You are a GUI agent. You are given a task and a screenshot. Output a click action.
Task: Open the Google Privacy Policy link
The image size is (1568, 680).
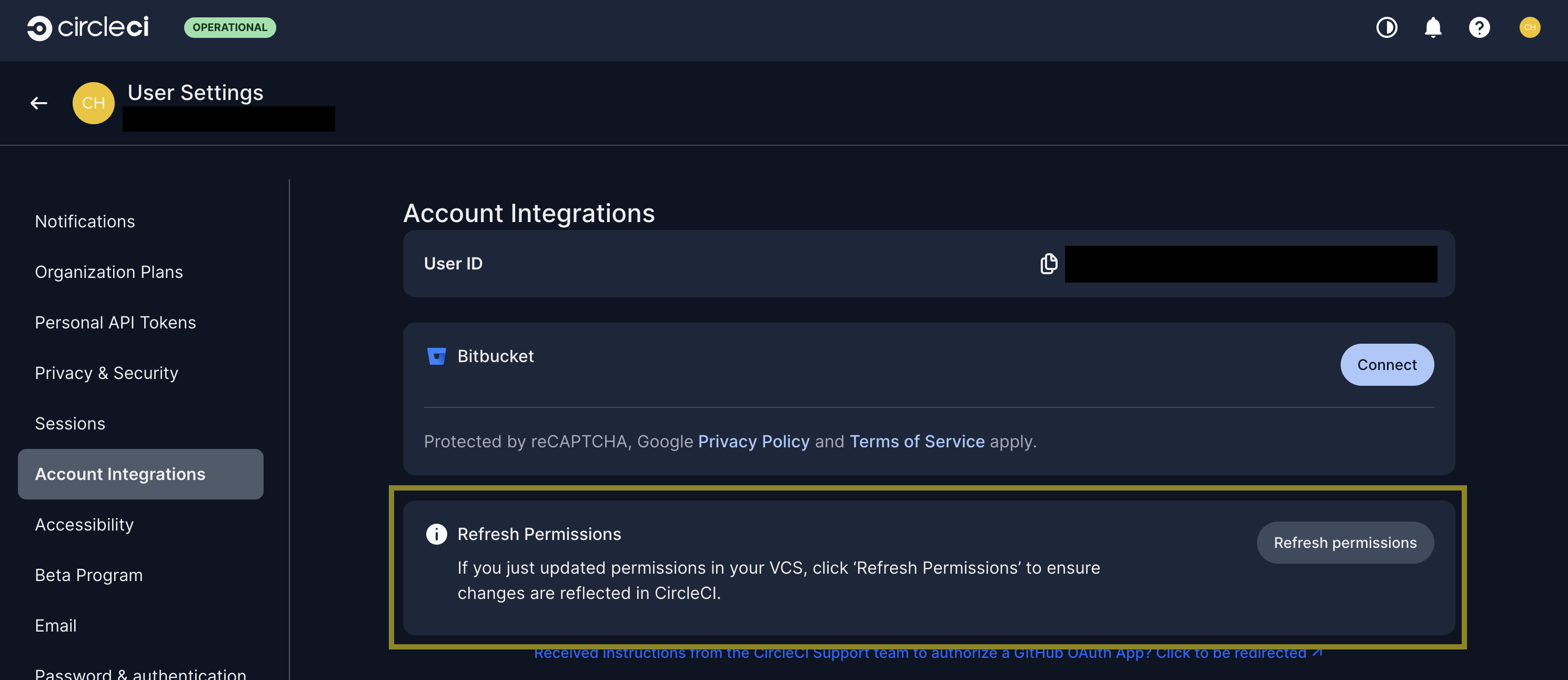[753, 442]
